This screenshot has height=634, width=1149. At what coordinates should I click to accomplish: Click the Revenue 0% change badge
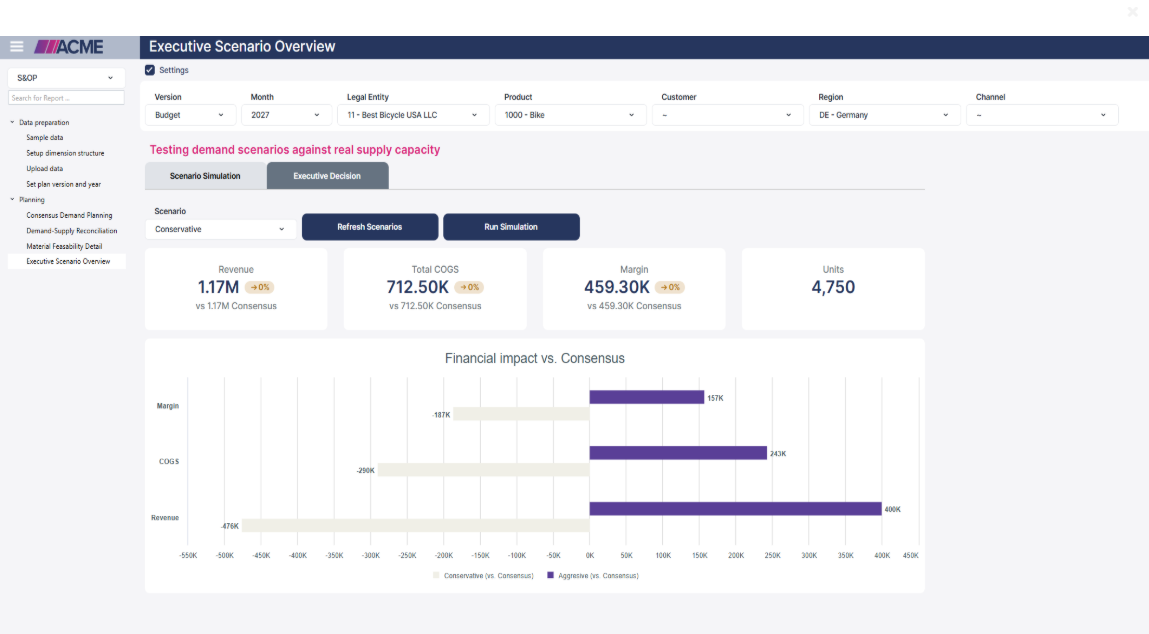(259, 287)
